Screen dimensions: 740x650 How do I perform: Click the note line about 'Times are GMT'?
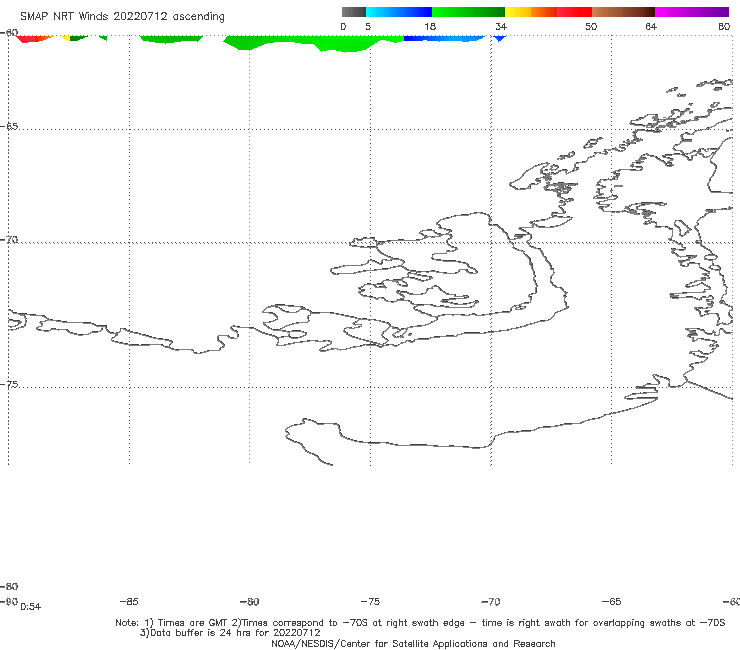[x=420, y=623]
